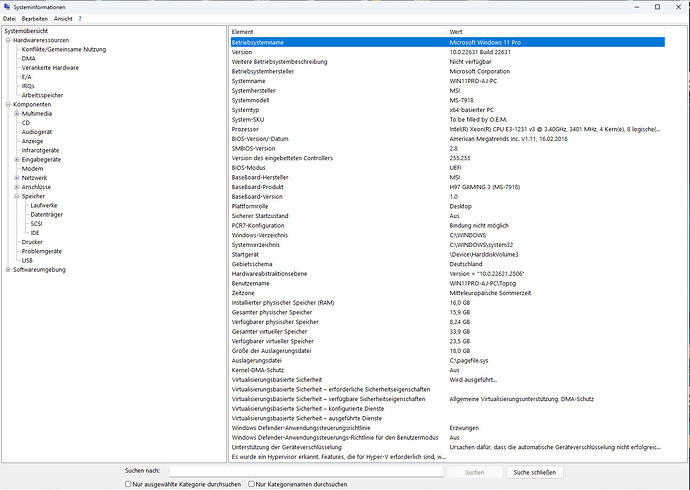Viewport: 690px width, 490px height.
Task: Expand the Netzwerk tree node
Action: [x=17, y=178]
